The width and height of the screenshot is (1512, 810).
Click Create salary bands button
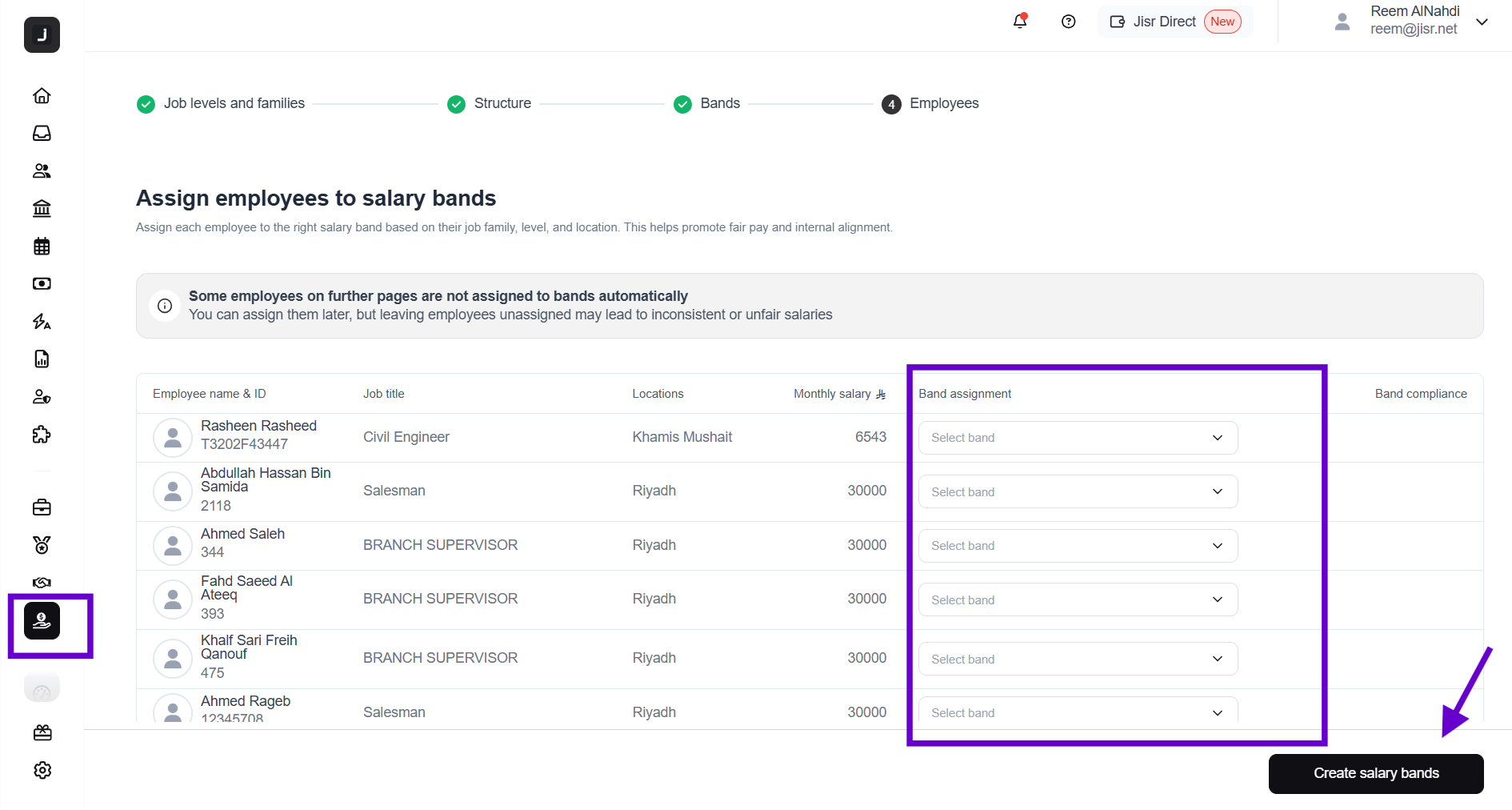pos(1375,773)
